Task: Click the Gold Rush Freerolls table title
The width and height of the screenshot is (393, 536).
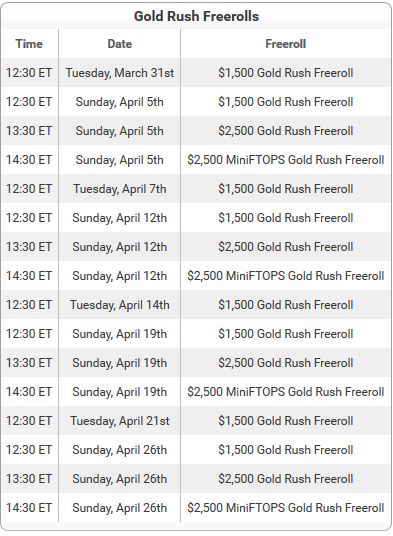Action: pos(196,16)
